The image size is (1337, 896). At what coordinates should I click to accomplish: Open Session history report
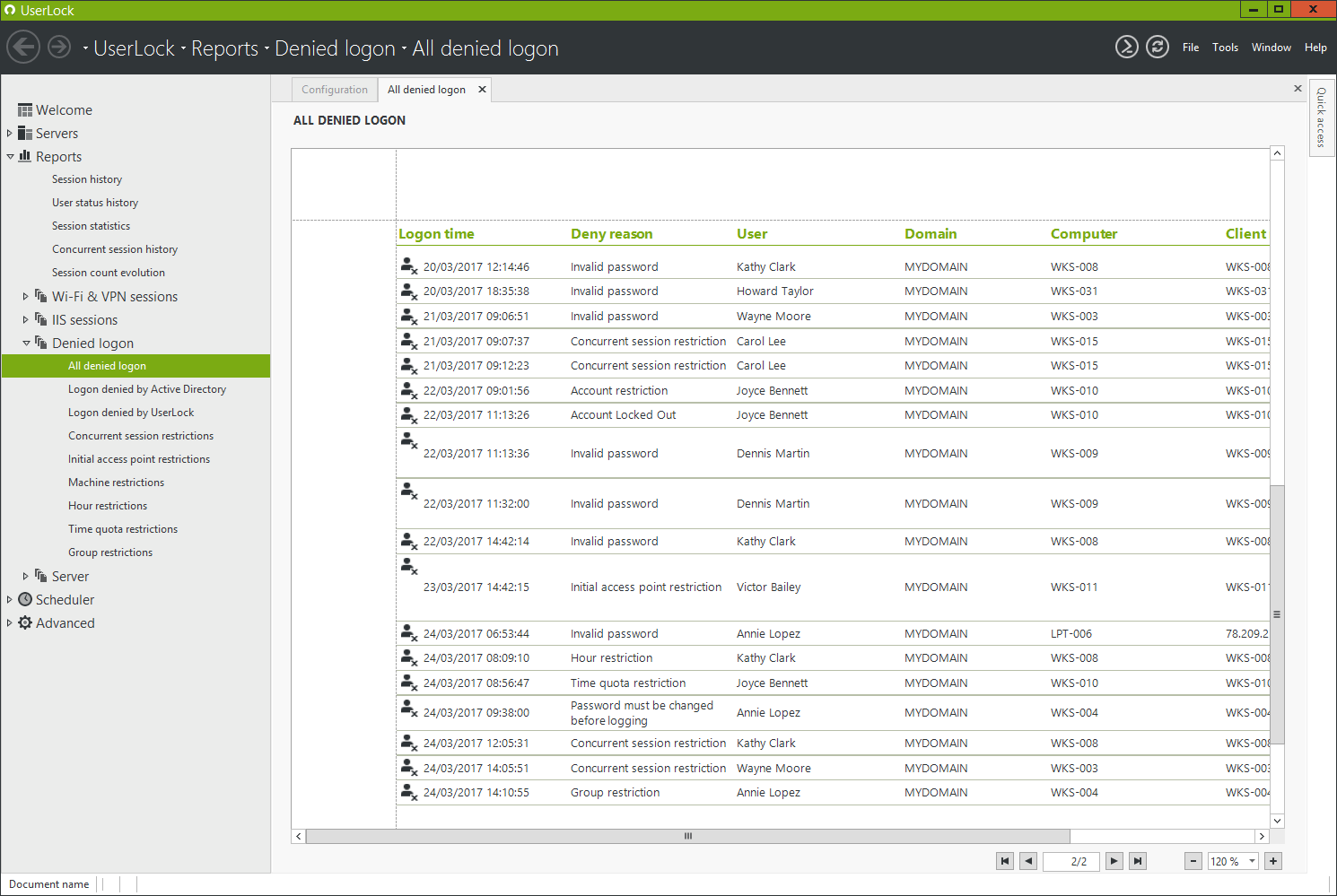(87, 179)
